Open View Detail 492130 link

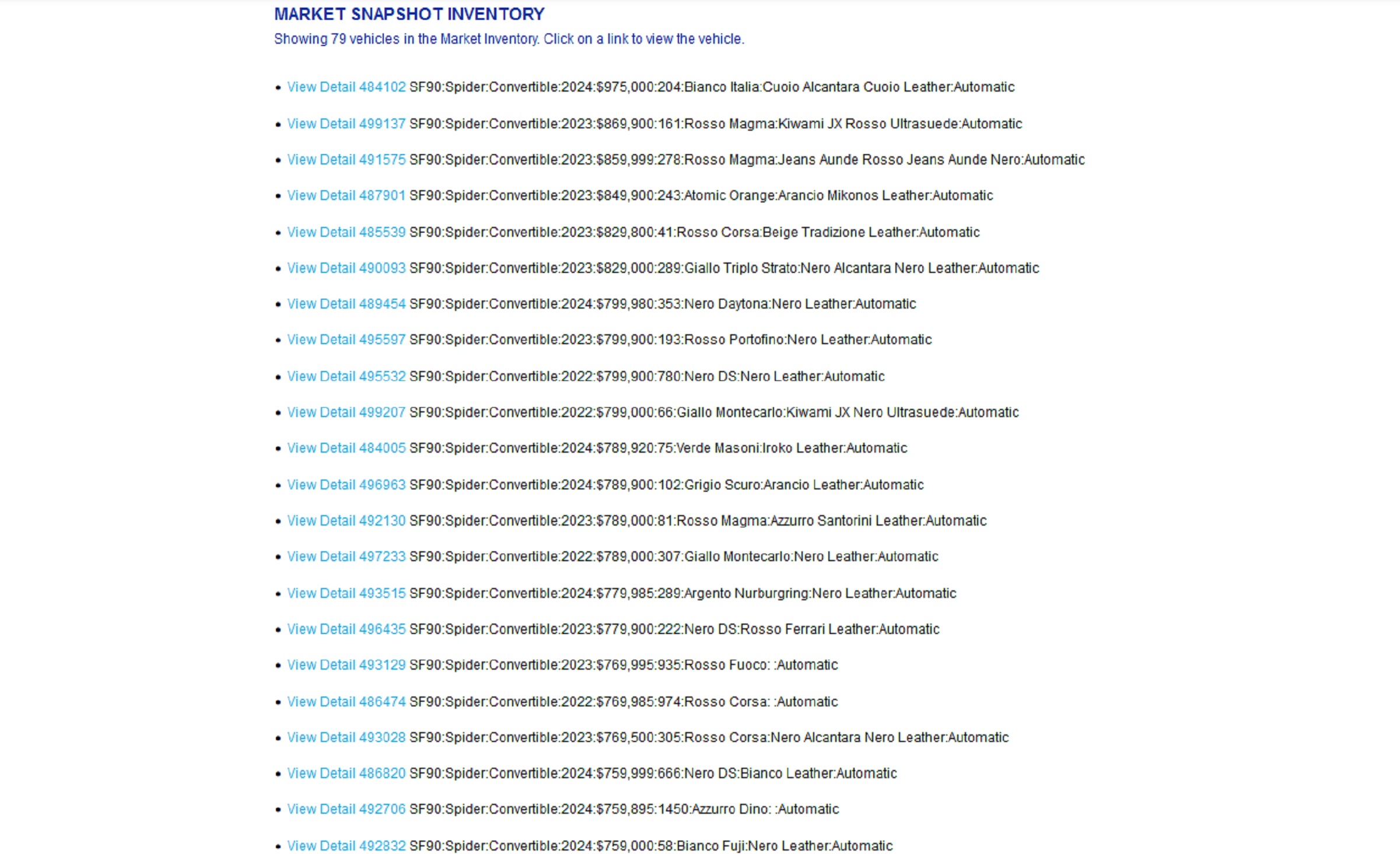click(346, 520)
